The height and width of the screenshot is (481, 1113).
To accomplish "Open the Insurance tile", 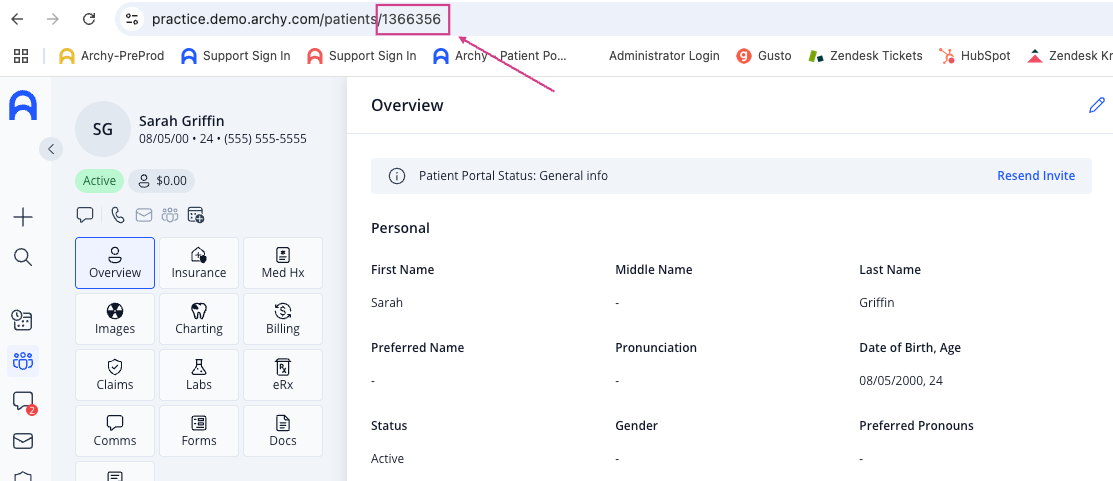I will (199, 263).
